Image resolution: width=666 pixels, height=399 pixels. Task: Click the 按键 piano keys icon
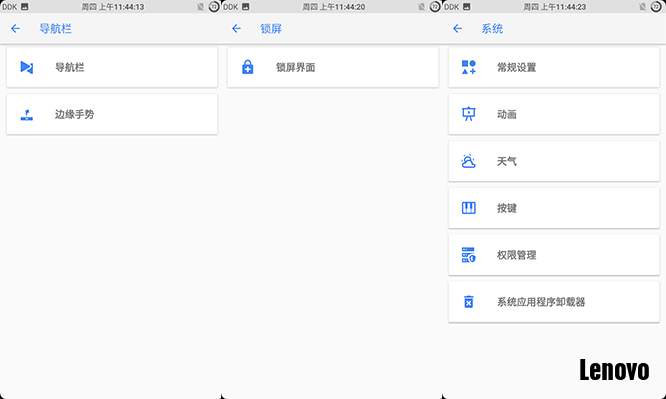tap(468, 208)
